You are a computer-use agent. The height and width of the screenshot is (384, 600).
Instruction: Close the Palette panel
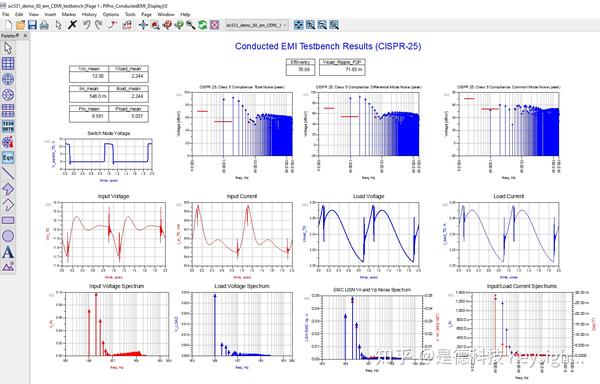pos(25,36)
